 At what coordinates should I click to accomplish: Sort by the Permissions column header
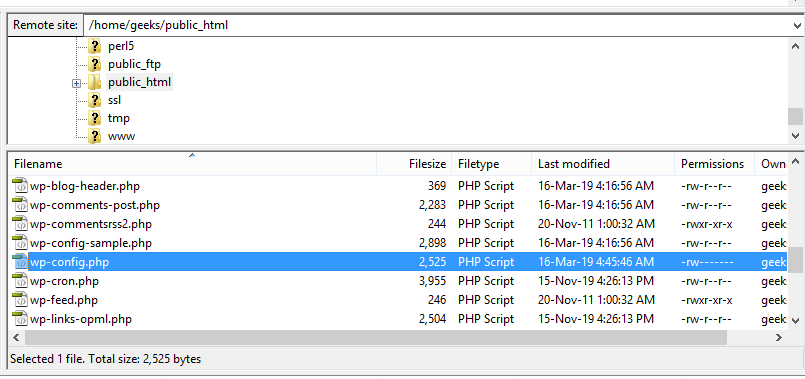[x=714, y=164]
